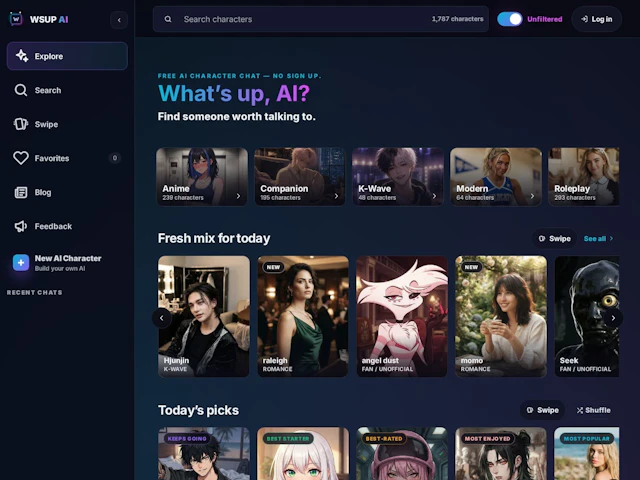
Task: Open the Favorites sidebar item
Action: pos(67,158)
